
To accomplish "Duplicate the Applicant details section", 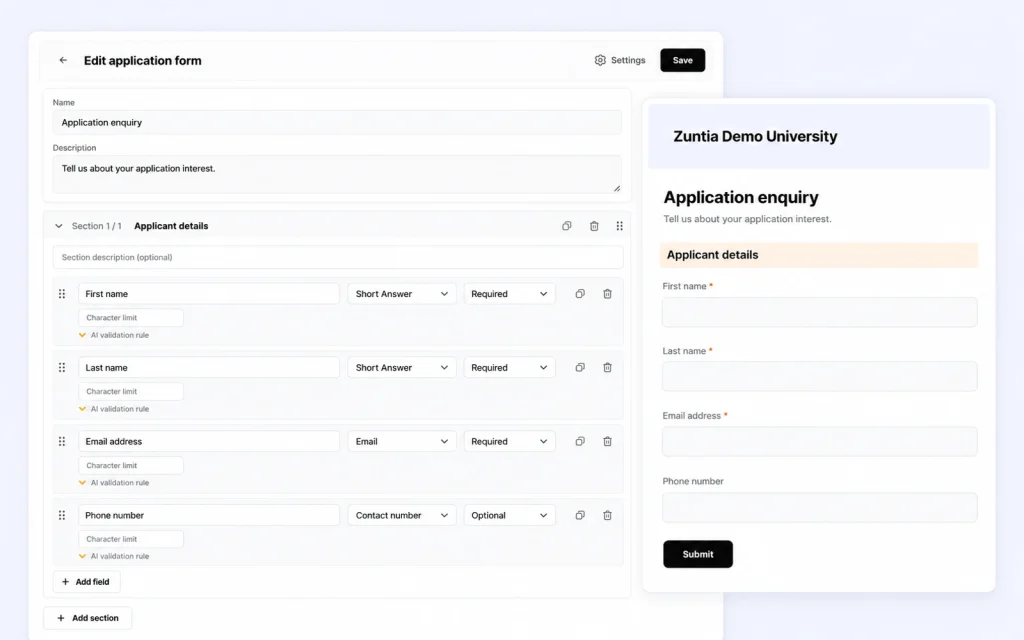I will point(567,226).
